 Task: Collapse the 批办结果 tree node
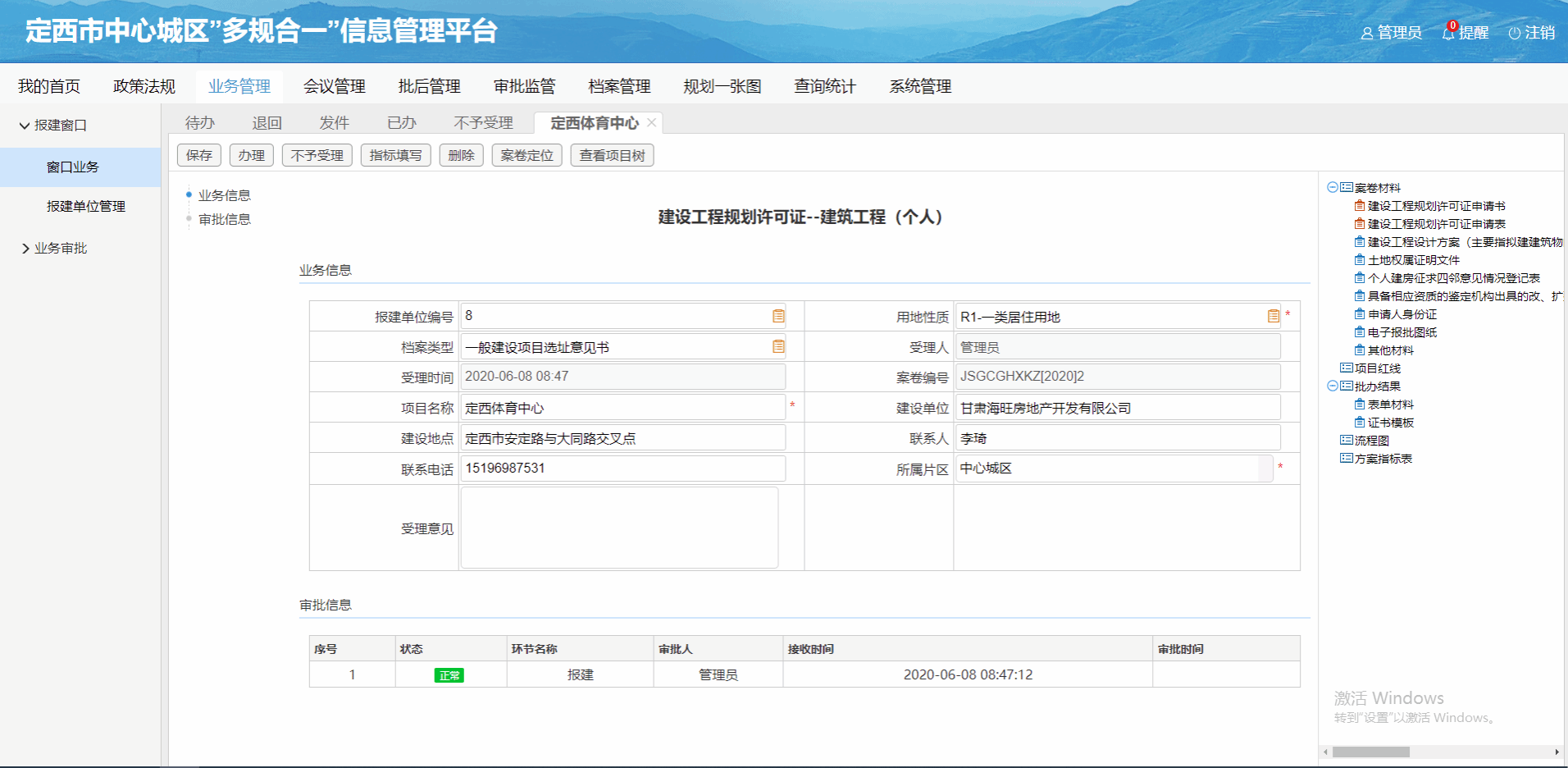point(1333,386)
